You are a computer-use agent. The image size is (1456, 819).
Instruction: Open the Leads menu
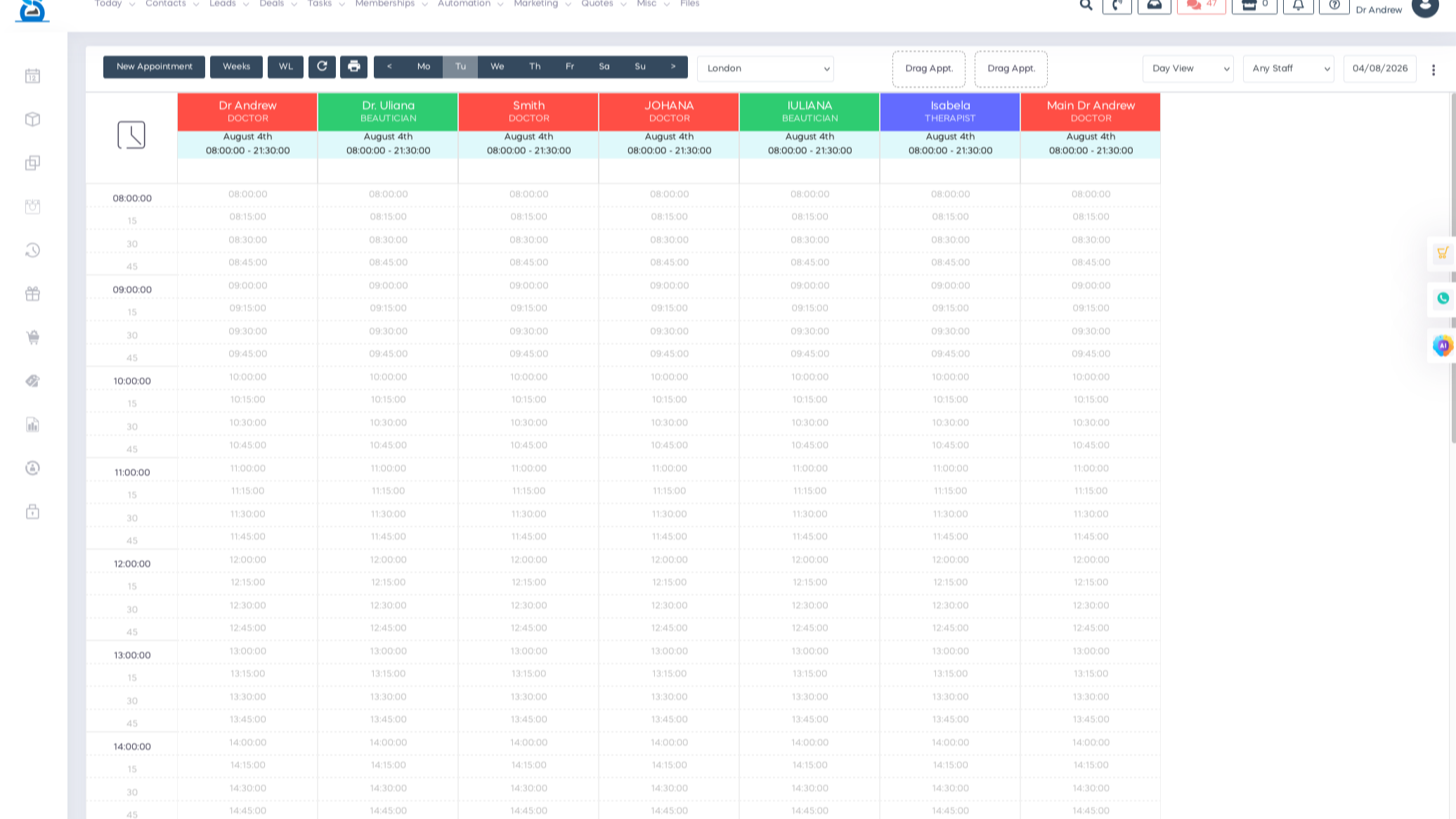click(229, 4)
